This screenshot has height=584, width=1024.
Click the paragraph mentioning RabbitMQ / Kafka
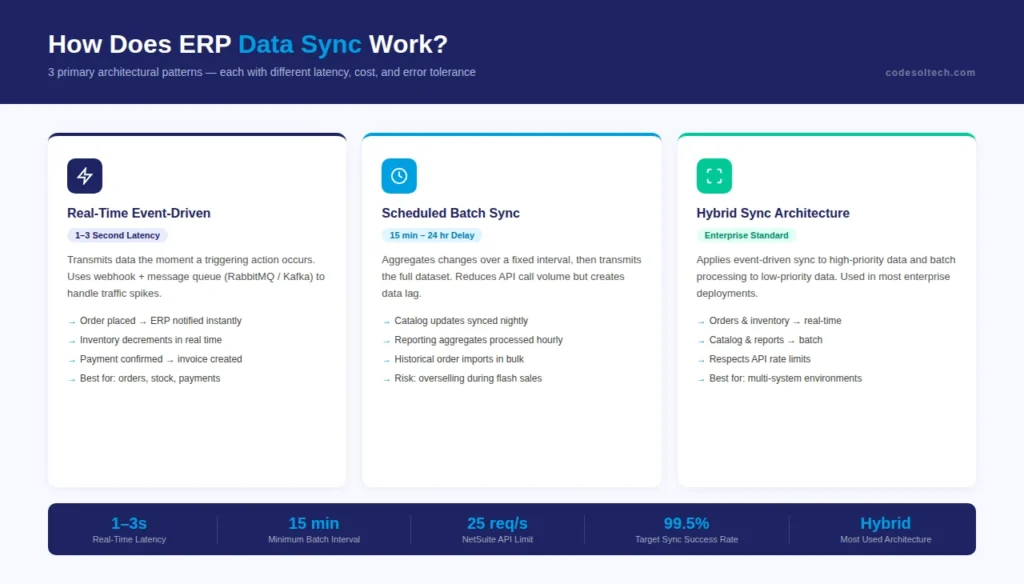click(197, 276)
